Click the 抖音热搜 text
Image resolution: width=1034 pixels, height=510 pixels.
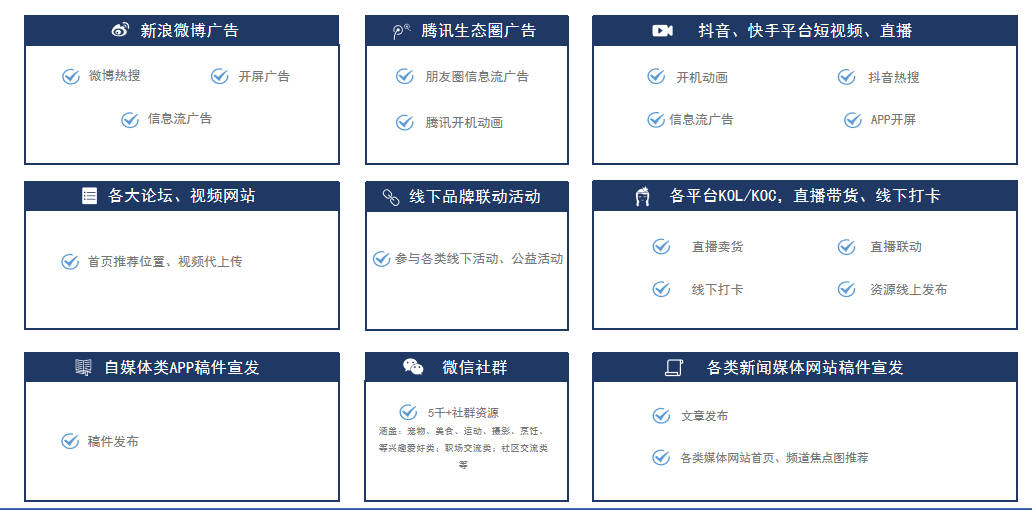coord(894,78)
